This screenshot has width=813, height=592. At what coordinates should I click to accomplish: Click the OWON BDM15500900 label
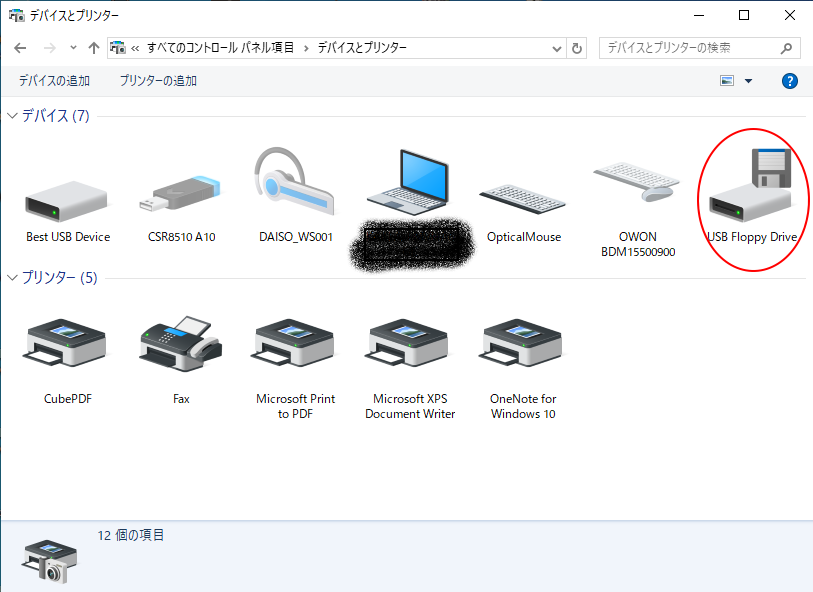pyautogui.click(x=638, y=244)
